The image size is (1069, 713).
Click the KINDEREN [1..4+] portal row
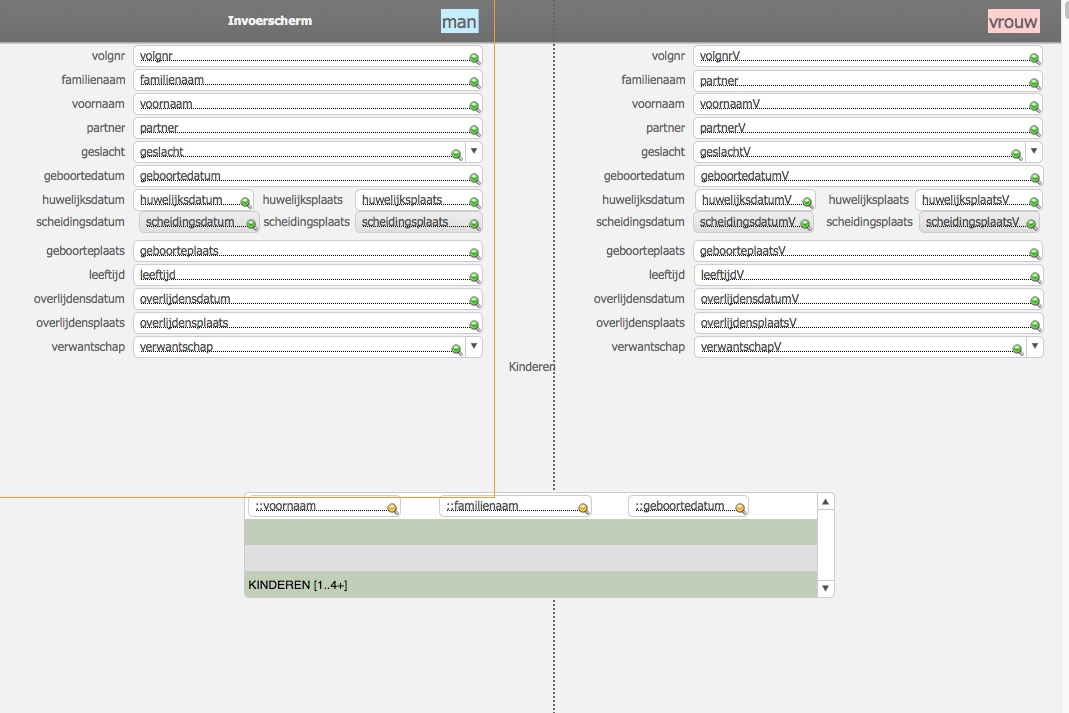pyautogui.click(x=531, y=585)
